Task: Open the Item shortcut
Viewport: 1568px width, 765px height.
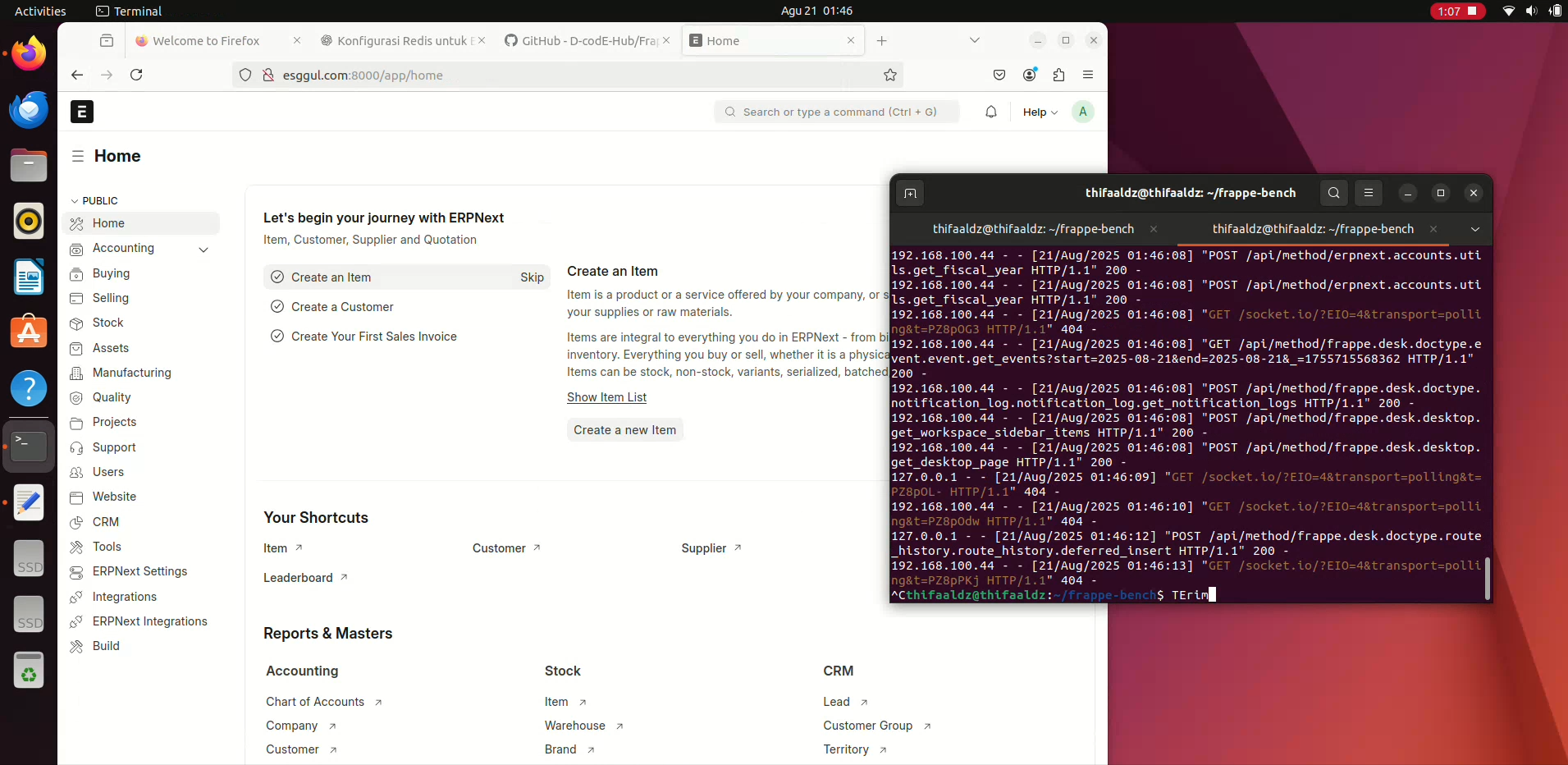Action: (283, 548)
